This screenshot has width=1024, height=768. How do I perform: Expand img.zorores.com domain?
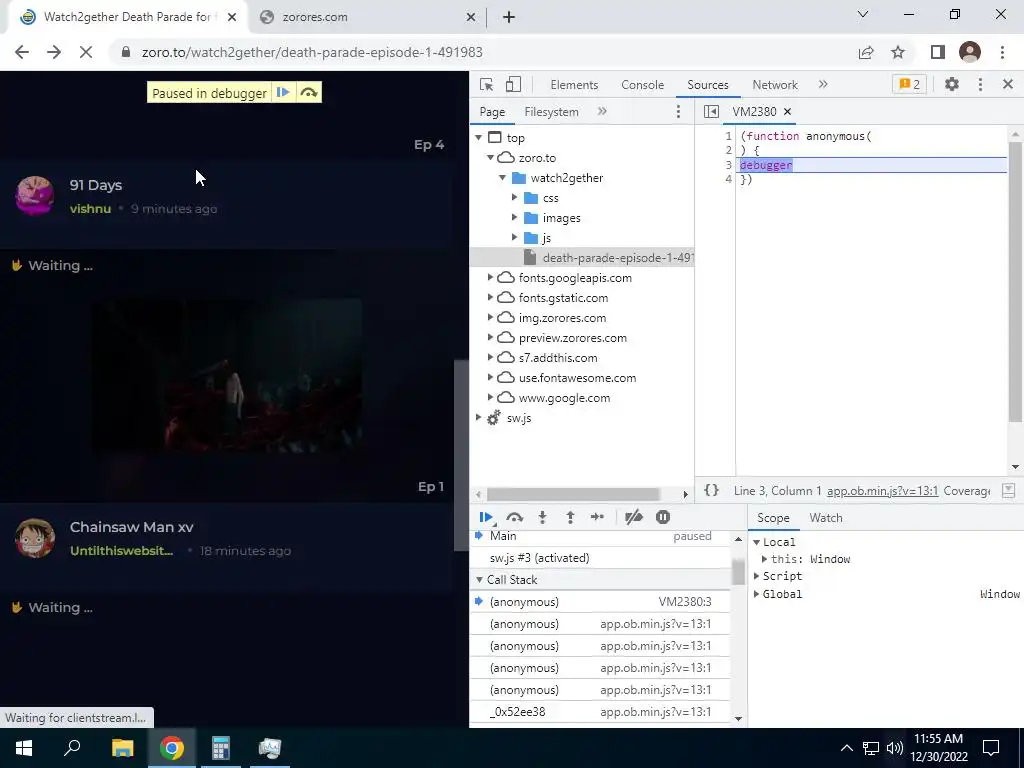[490, 318]
